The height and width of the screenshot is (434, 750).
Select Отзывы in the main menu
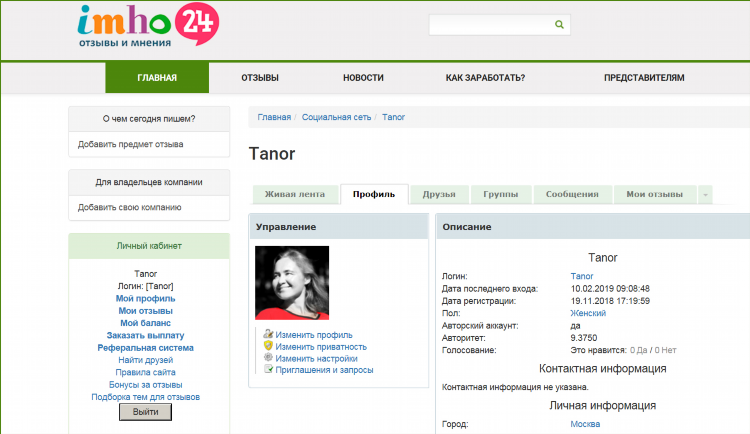pyautogui.click(x=260, y=78)
